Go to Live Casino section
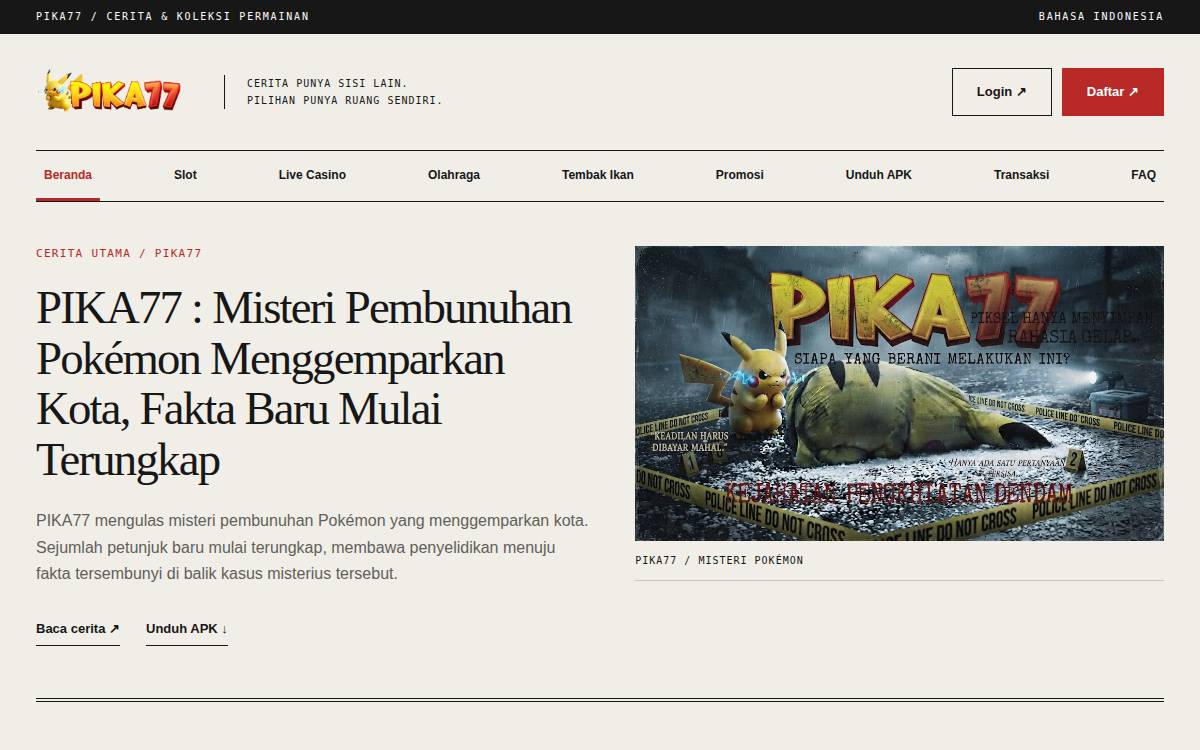The image size is (1200, 750). tap(312, 175)
